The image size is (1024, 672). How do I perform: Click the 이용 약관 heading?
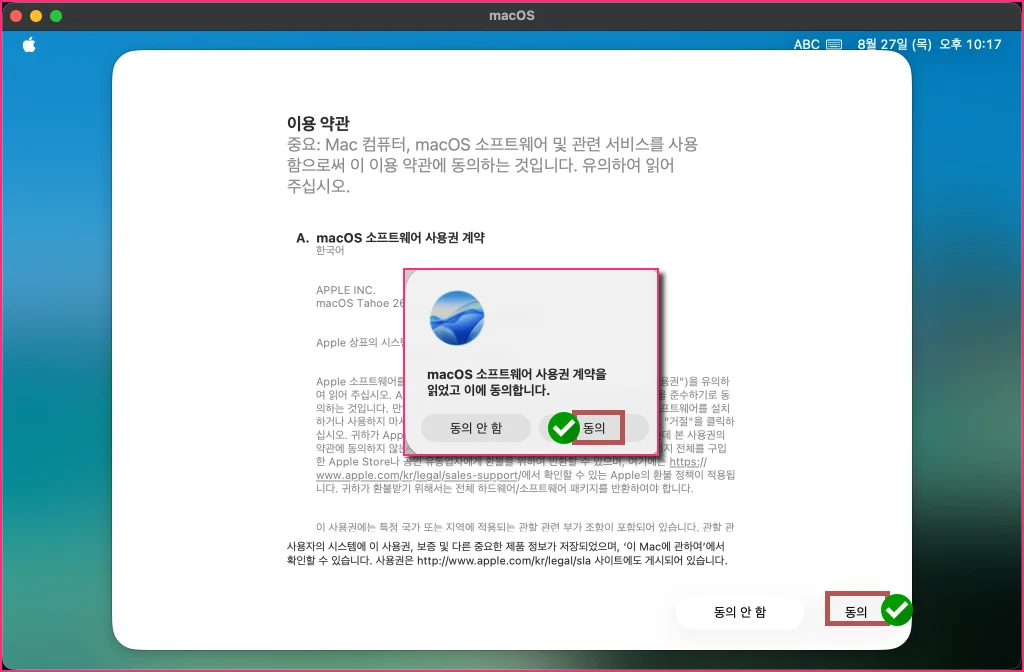click(318, 123)
